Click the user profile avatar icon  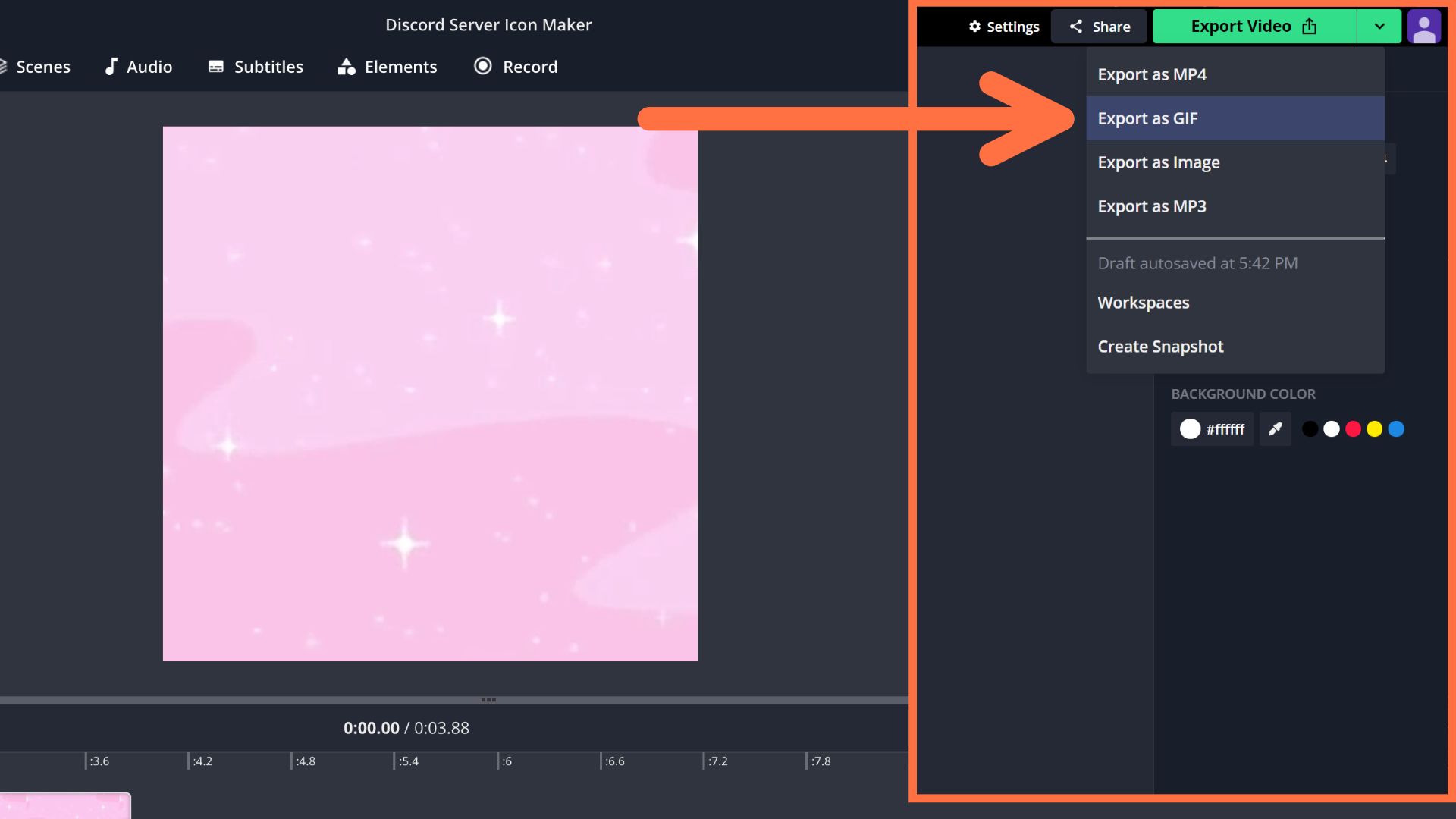tap(1423, 25)
